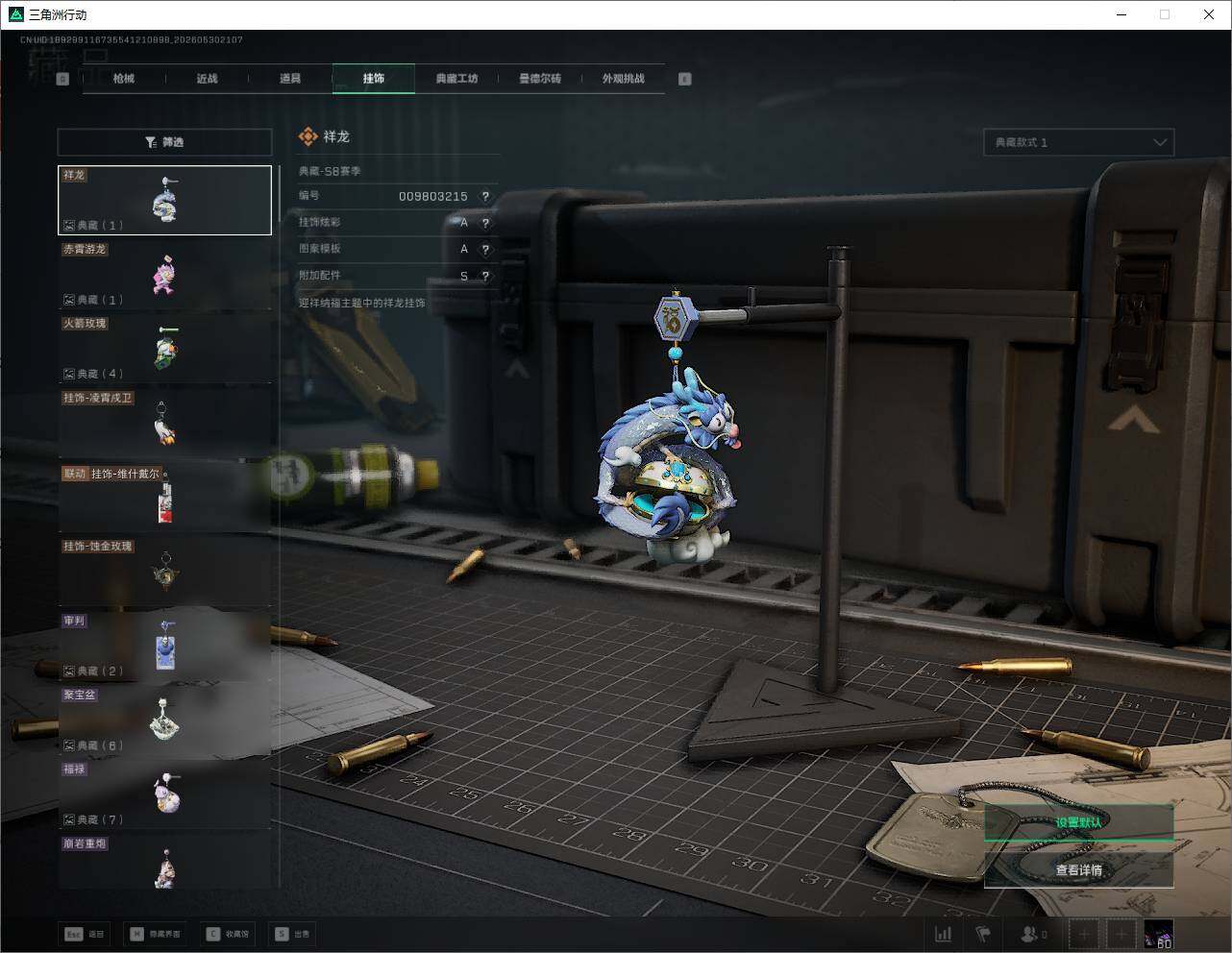Click the previous-tab key icon left of 枪械
Image resolution: width=1232 pixels, height=953 pixels.
(63, 79)
